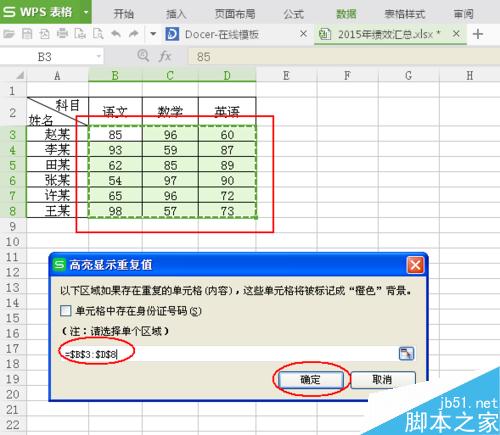Click the magnifier page preview icon
Screen dimensions: 500x435
pos(98,34)
